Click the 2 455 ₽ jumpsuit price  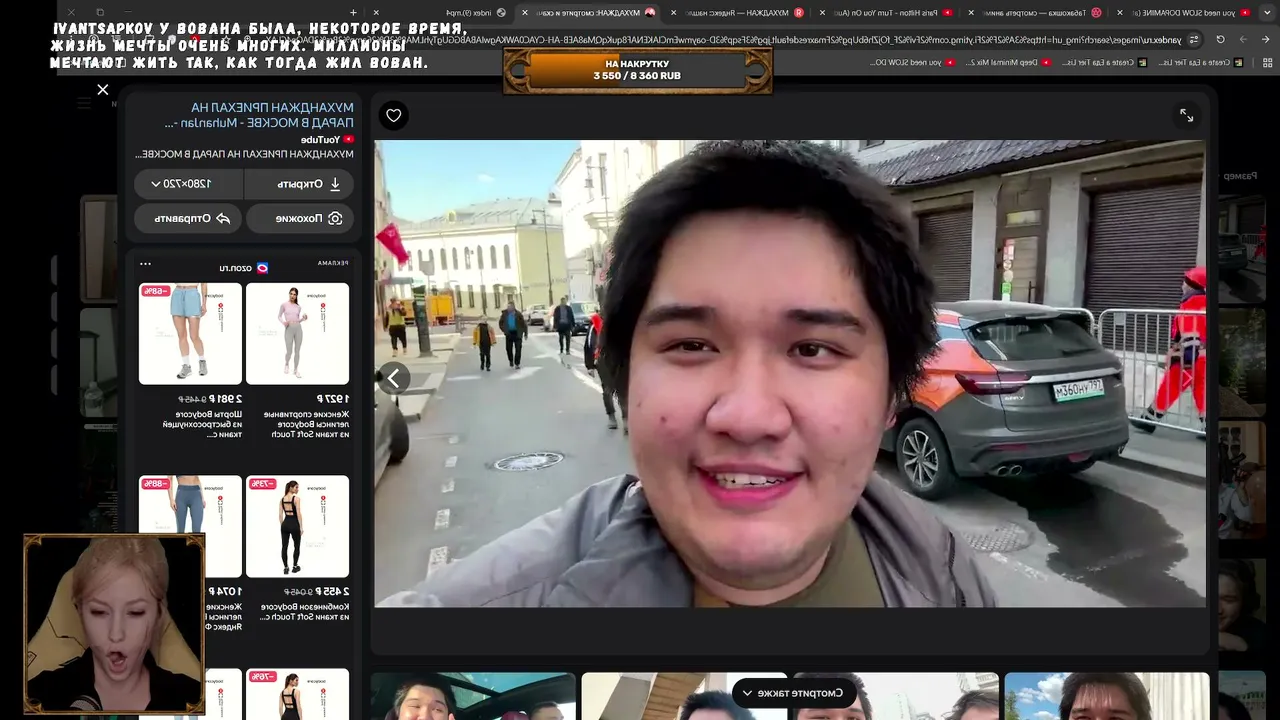coord(331,592)
